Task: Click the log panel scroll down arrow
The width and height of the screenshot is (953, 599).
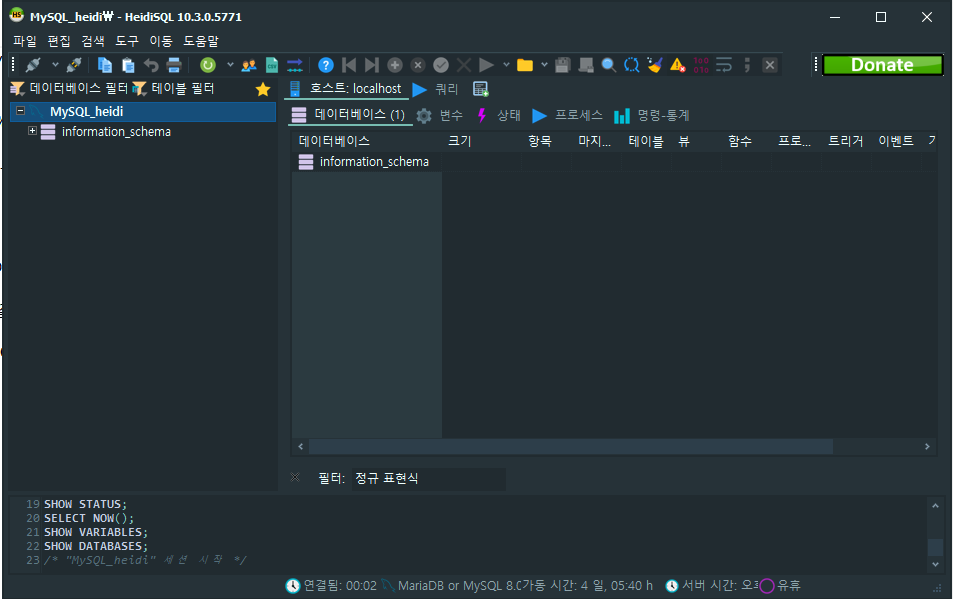Action: click(935, 564)
